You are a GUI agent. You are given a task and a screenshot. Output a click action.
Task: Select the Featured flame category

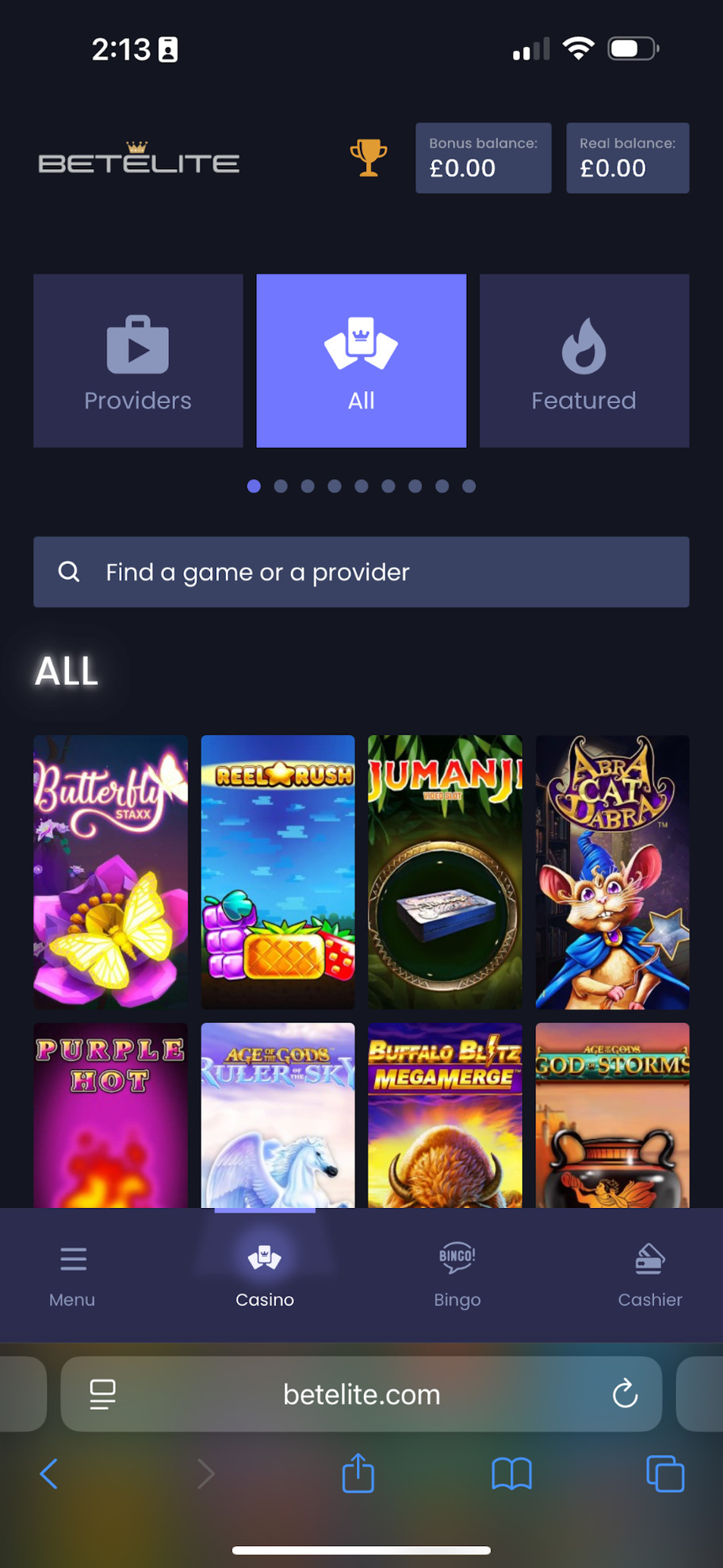coord(584,361)
